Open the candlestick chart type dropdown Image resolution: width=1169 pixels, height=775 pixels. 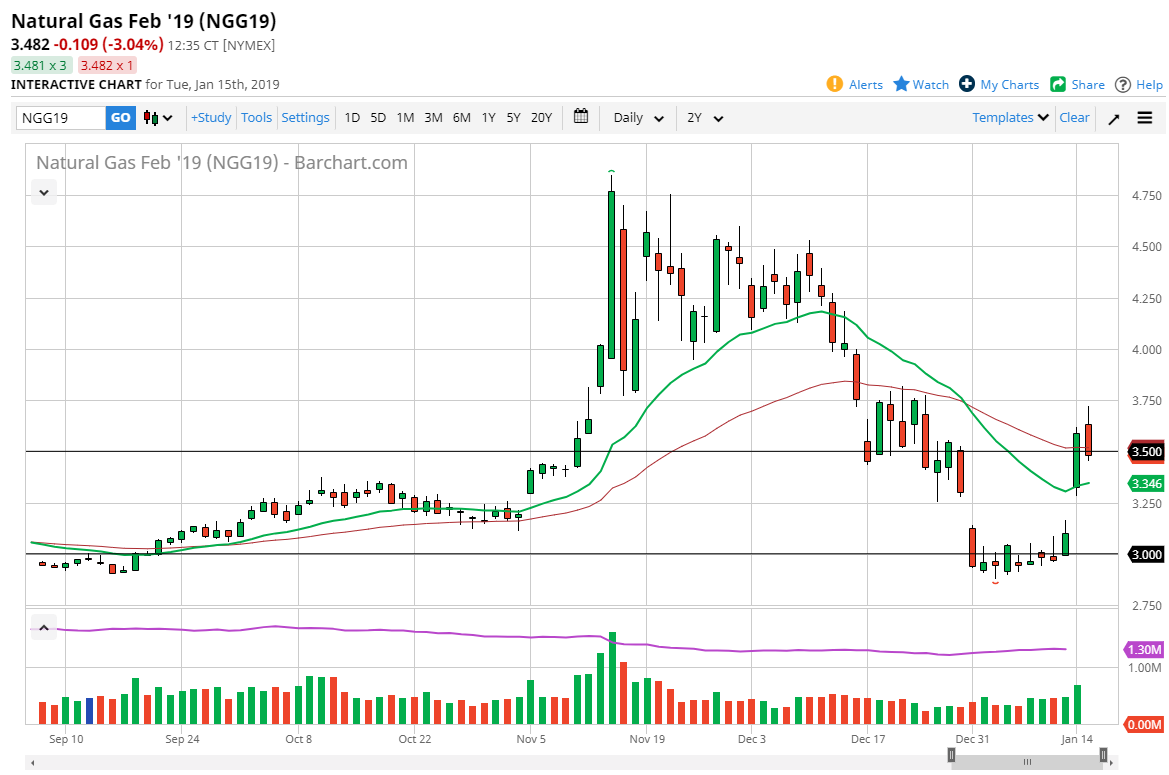[x=158, y=118]
